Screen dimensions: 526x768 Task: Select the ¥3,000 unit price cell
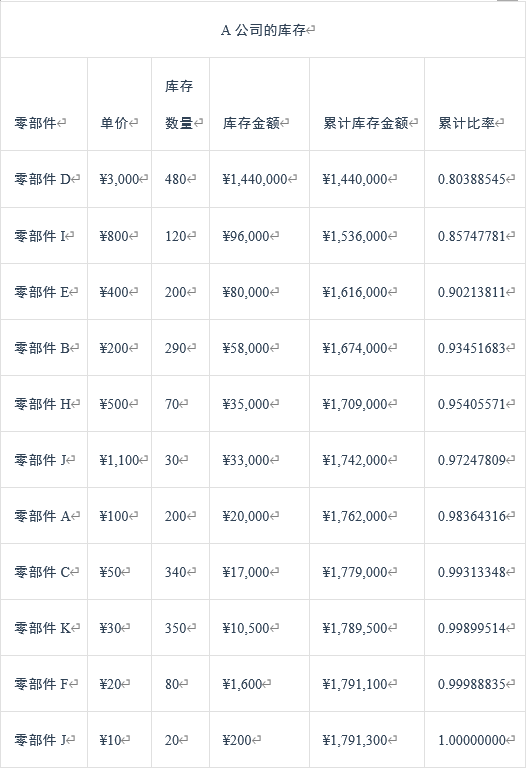click(120, 179)
